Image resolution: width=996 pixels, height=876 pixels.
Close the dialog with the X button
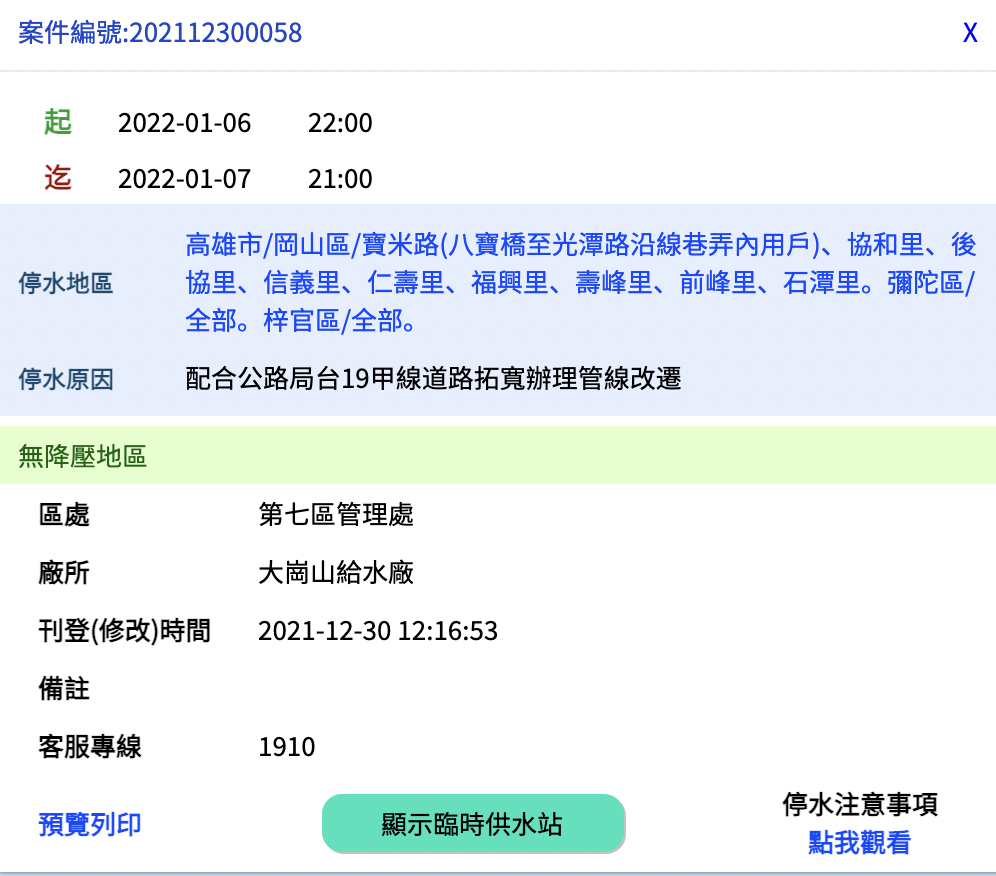(x=969, y=33)
